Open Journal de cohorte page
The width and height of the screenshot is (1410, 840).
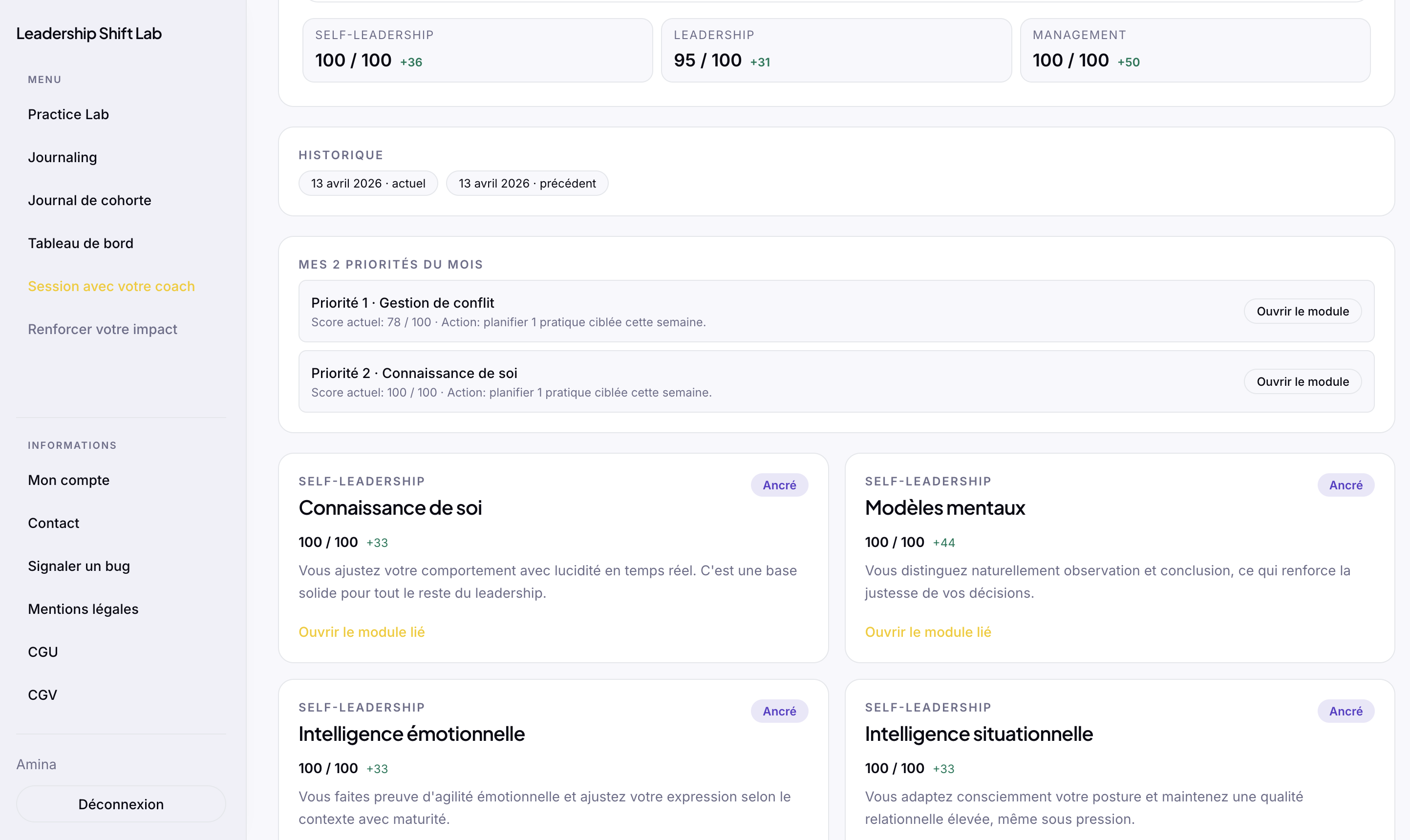(89, 200)
